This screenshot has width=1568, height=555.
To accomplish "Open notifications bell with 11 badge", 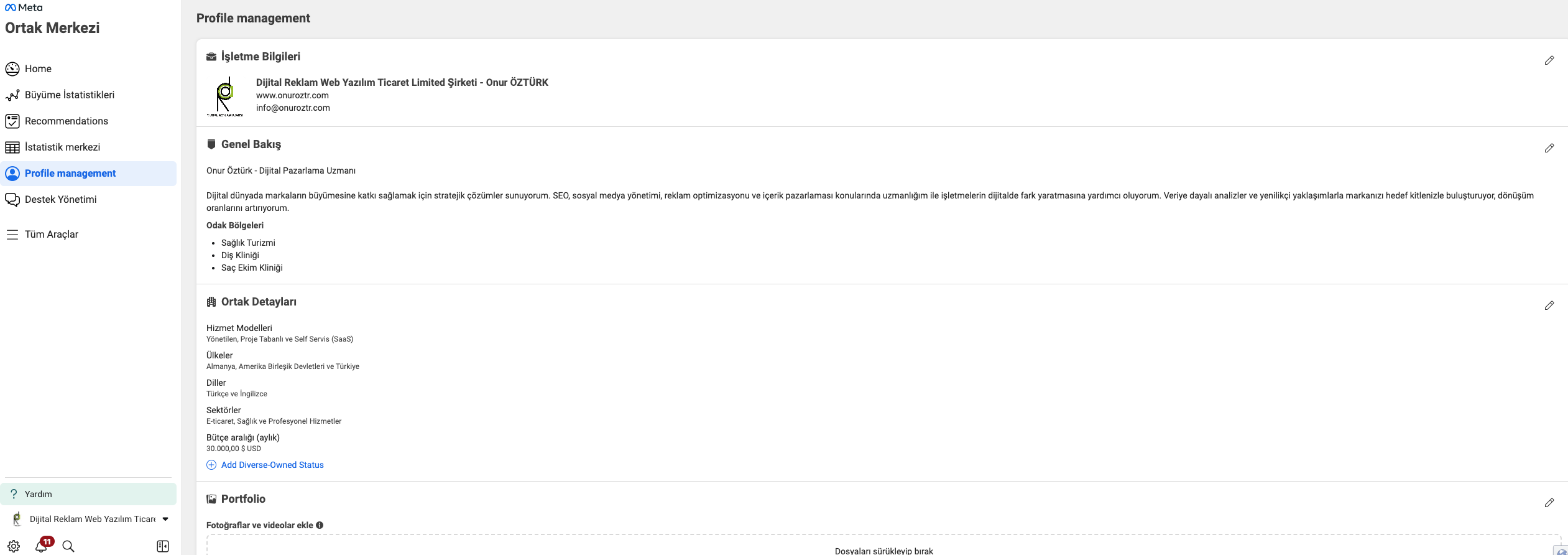I will pos(42,546).
